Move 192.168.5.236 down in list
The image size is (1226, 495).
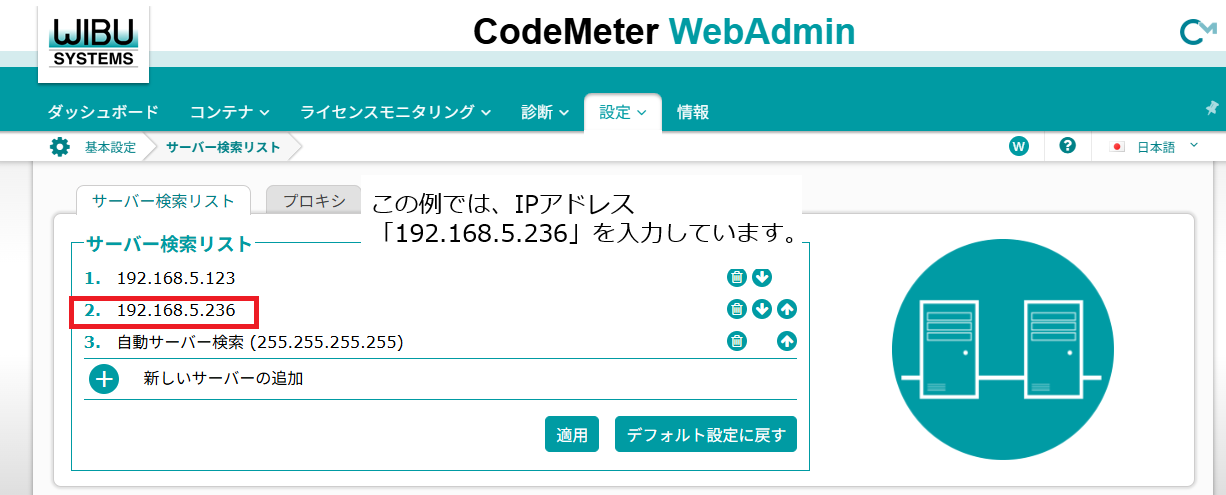click(x=762, y=310)
